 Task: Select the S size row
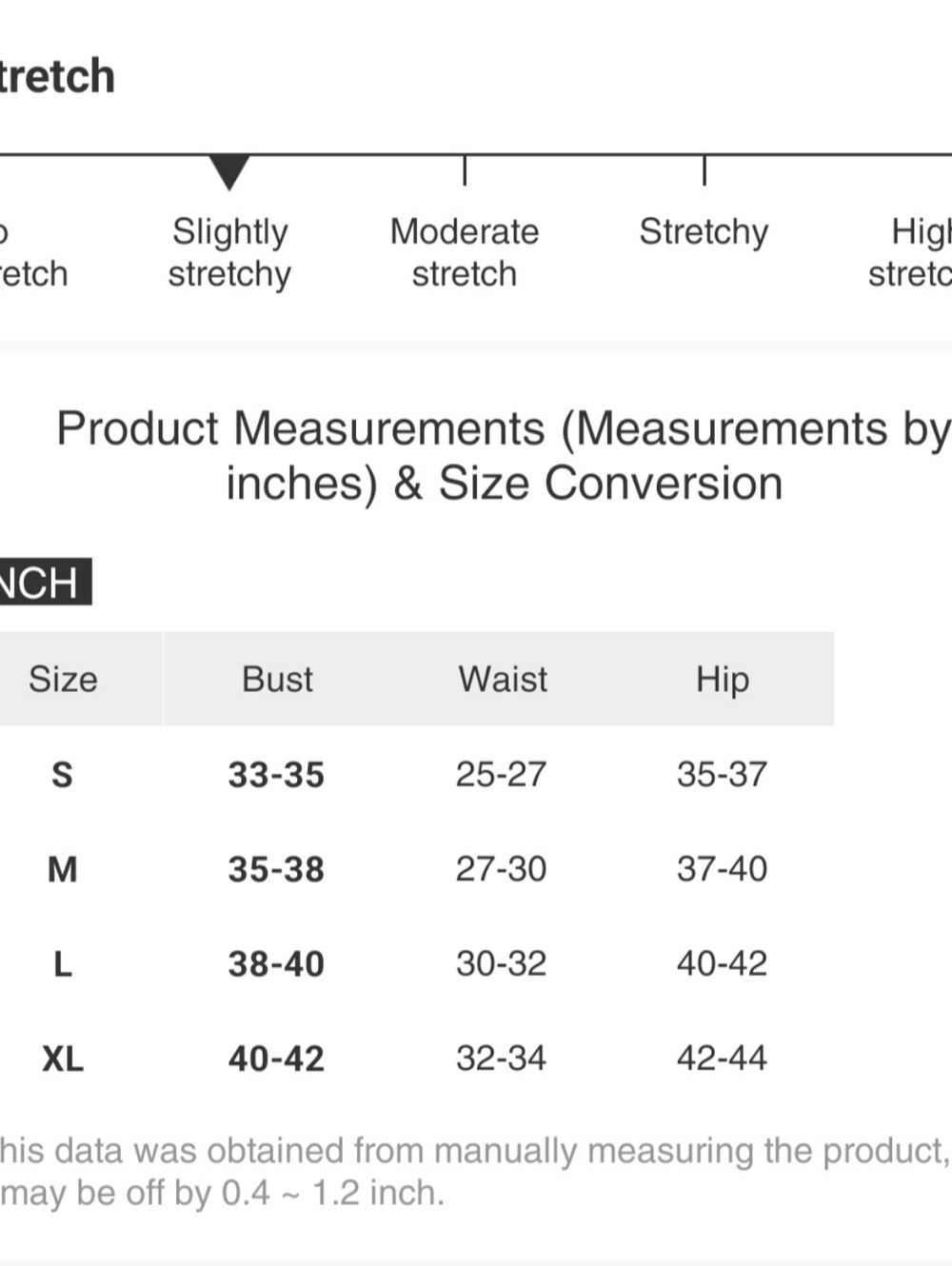click(417, 774)
